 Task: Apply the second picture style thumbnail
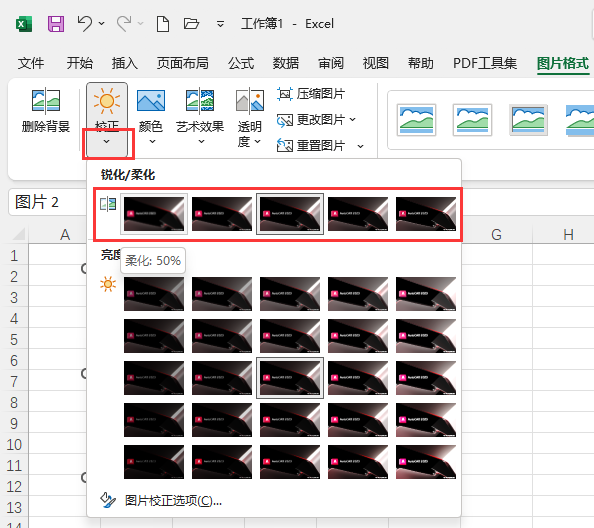tap(472, 120)
